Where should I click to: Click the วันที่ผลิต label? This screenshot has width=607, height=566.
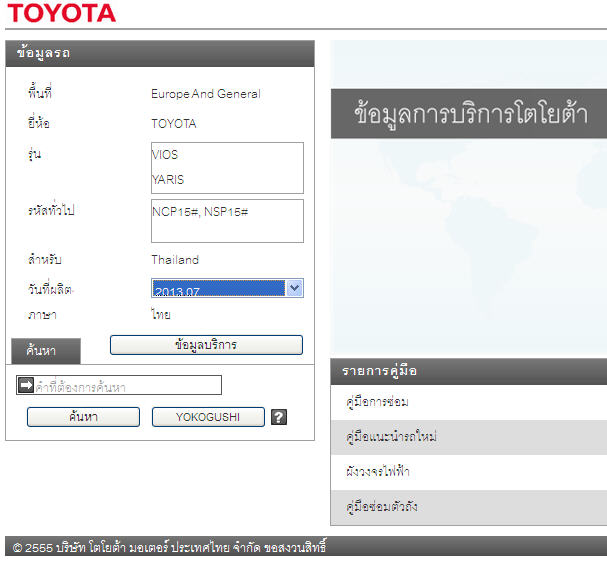[x=50, y=289]
